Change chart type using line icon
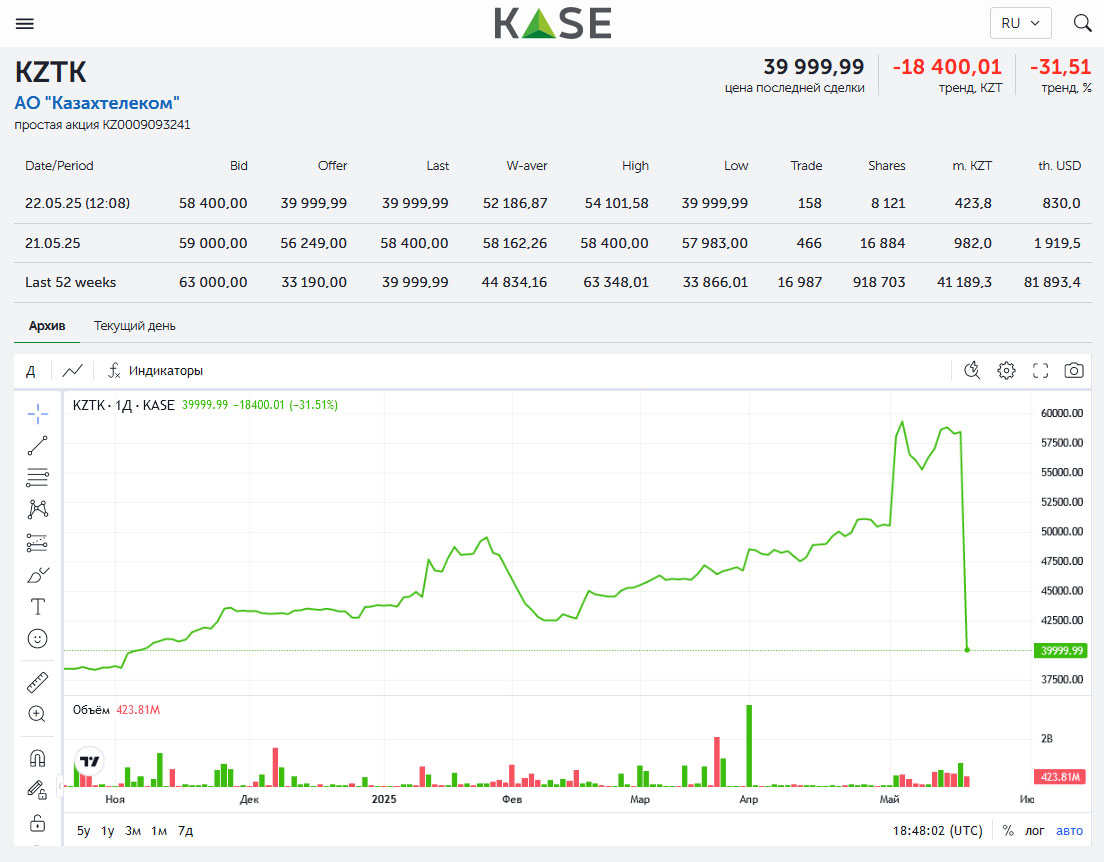Viewport: 1104px width, 862px height. click(x=73, y=370)
